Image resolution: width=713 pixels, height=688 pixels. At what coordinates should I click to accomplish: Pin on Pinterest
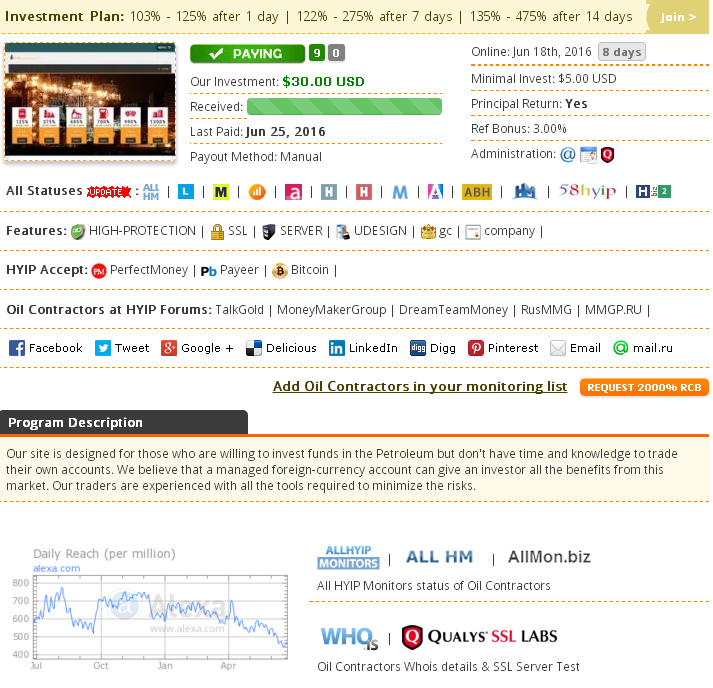[476, 348]
